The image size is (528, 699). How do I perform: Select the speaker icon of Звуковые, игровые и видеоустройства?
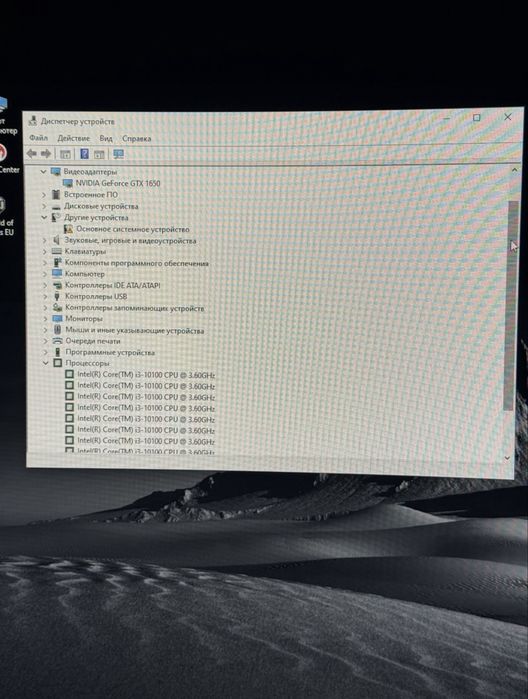click(x=57, y=240)
